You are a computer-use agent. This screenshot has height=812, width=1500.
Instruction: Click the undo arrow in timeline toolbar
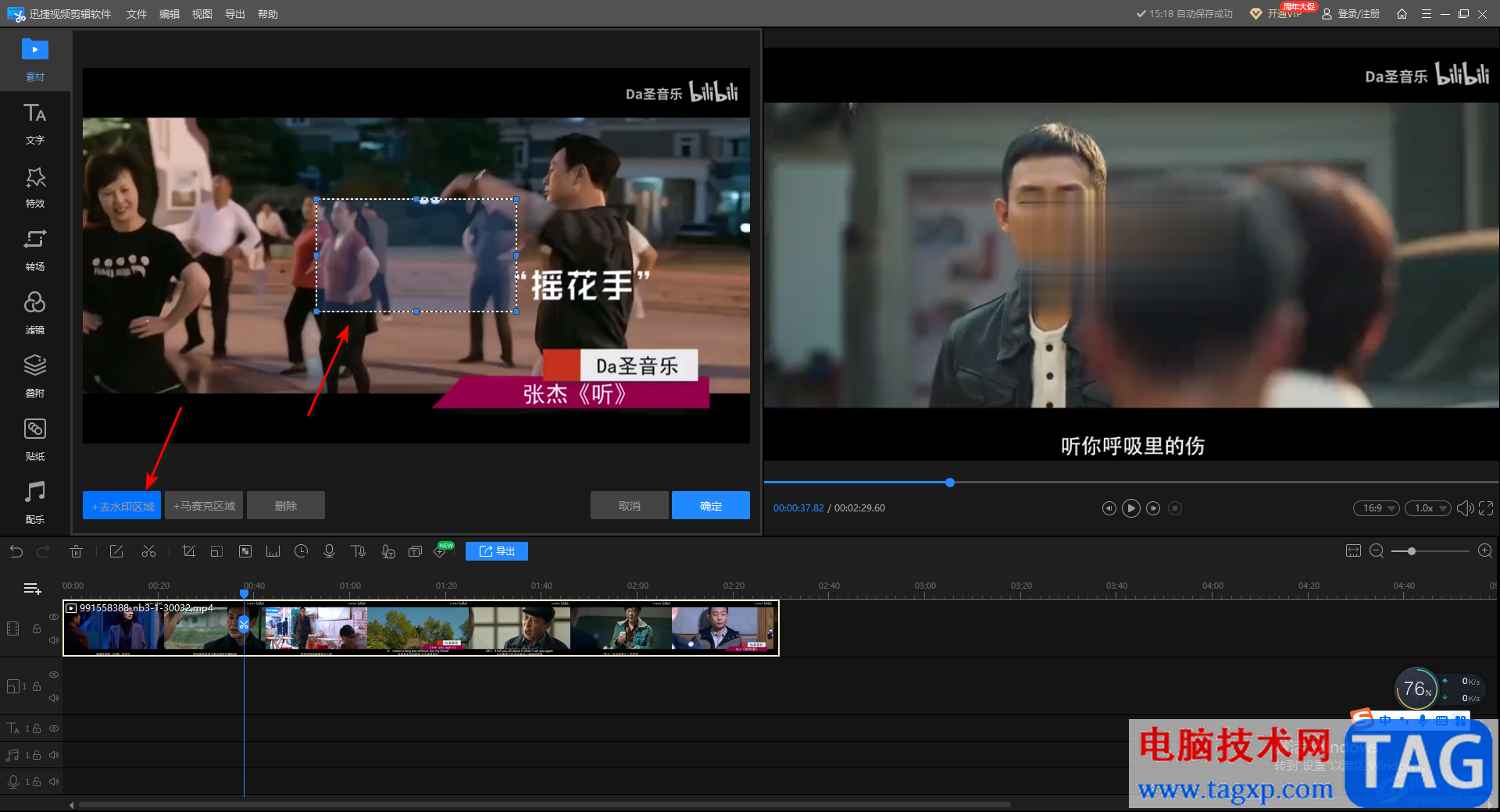[16, 551]
